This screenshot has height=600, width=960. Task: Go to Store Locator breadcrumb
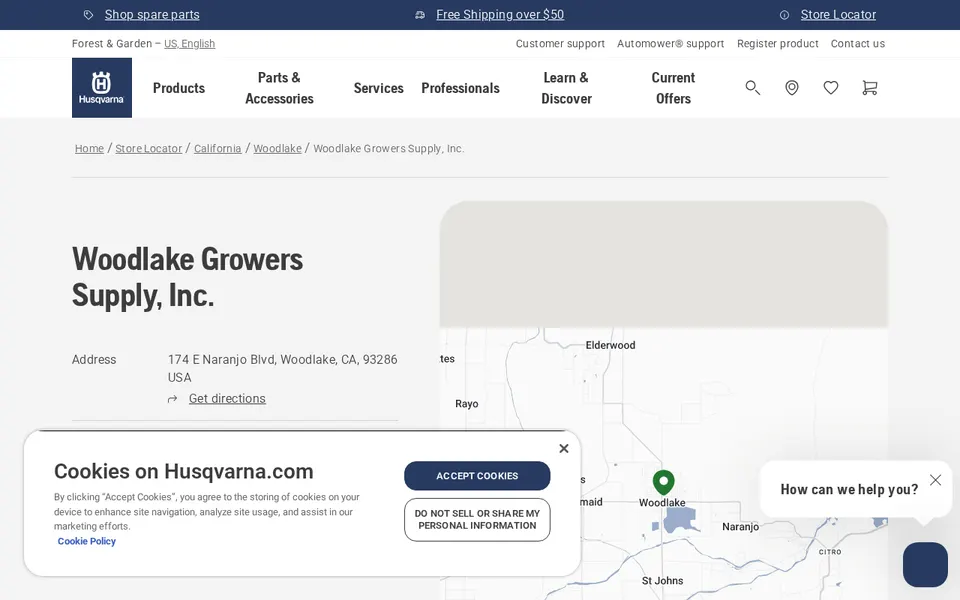pyautogui.click(x=149, y=148)
